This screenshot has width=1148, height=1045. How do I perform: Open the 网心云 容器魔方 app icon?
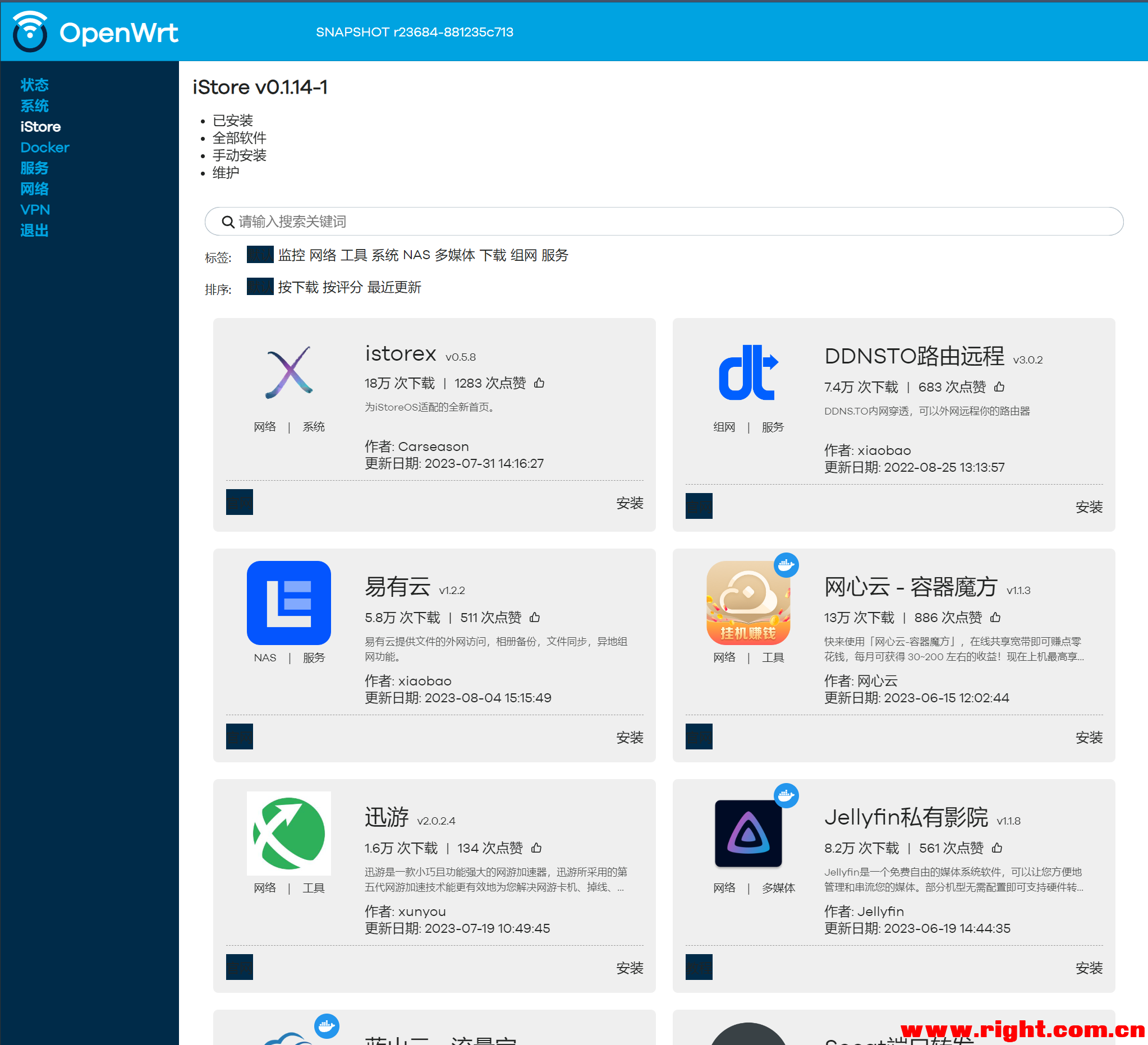[x=748, y=603]
